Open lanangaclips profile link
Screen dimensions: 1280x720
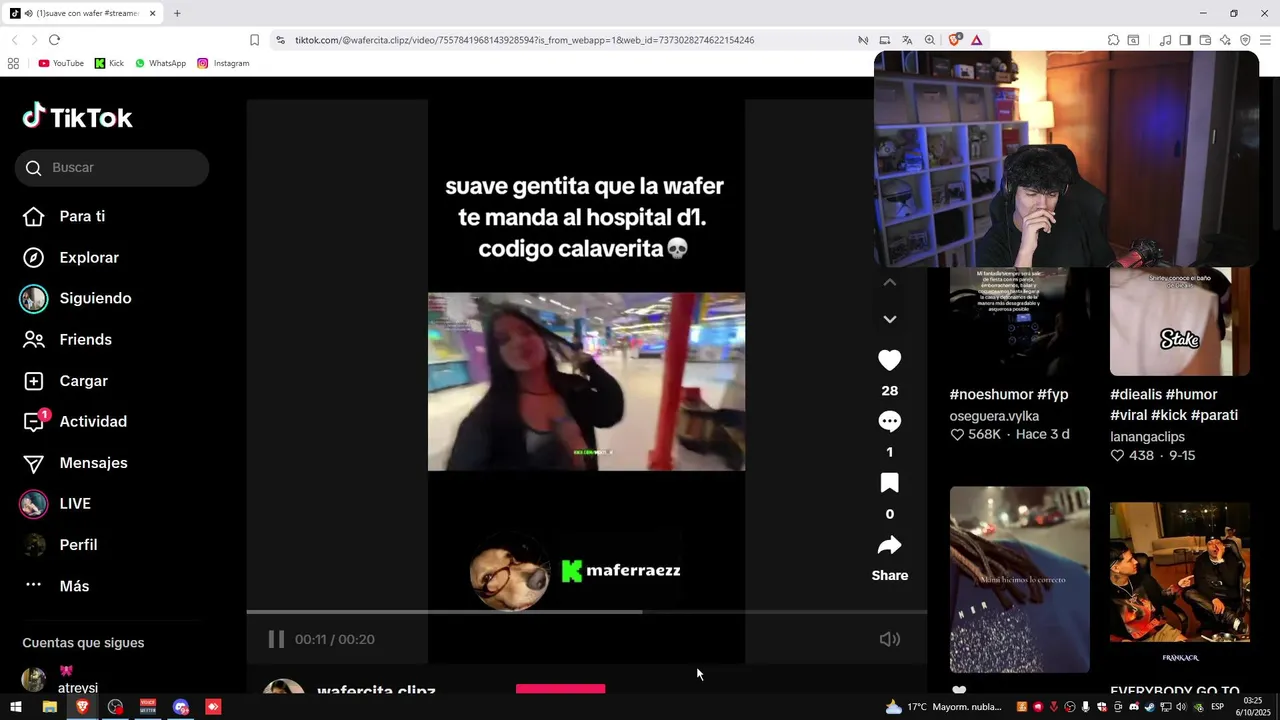click(1147, 437)
